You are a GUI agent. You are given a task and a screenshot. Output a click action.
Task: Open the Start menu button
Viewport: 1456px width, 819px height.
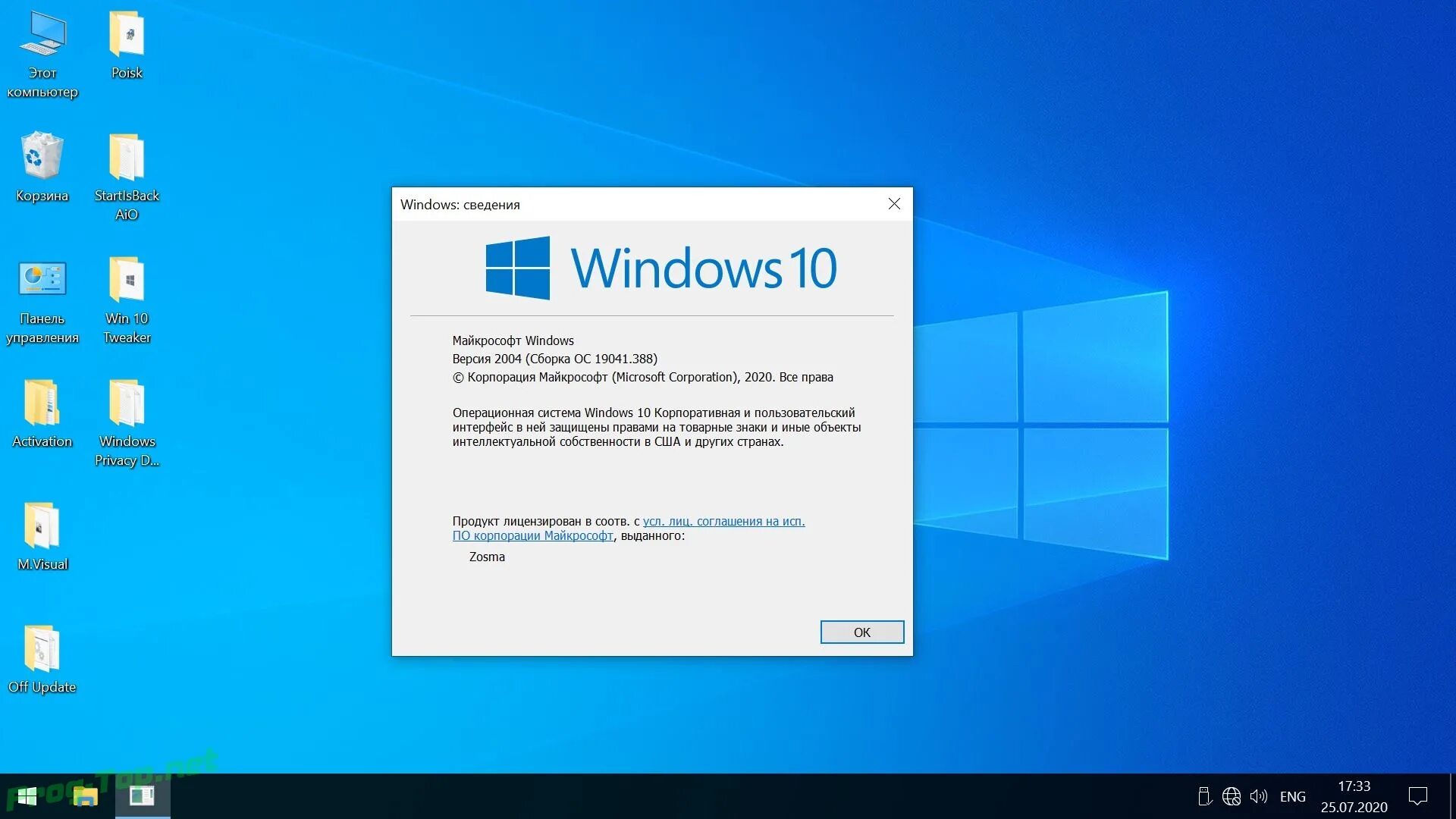coord(27,796)
